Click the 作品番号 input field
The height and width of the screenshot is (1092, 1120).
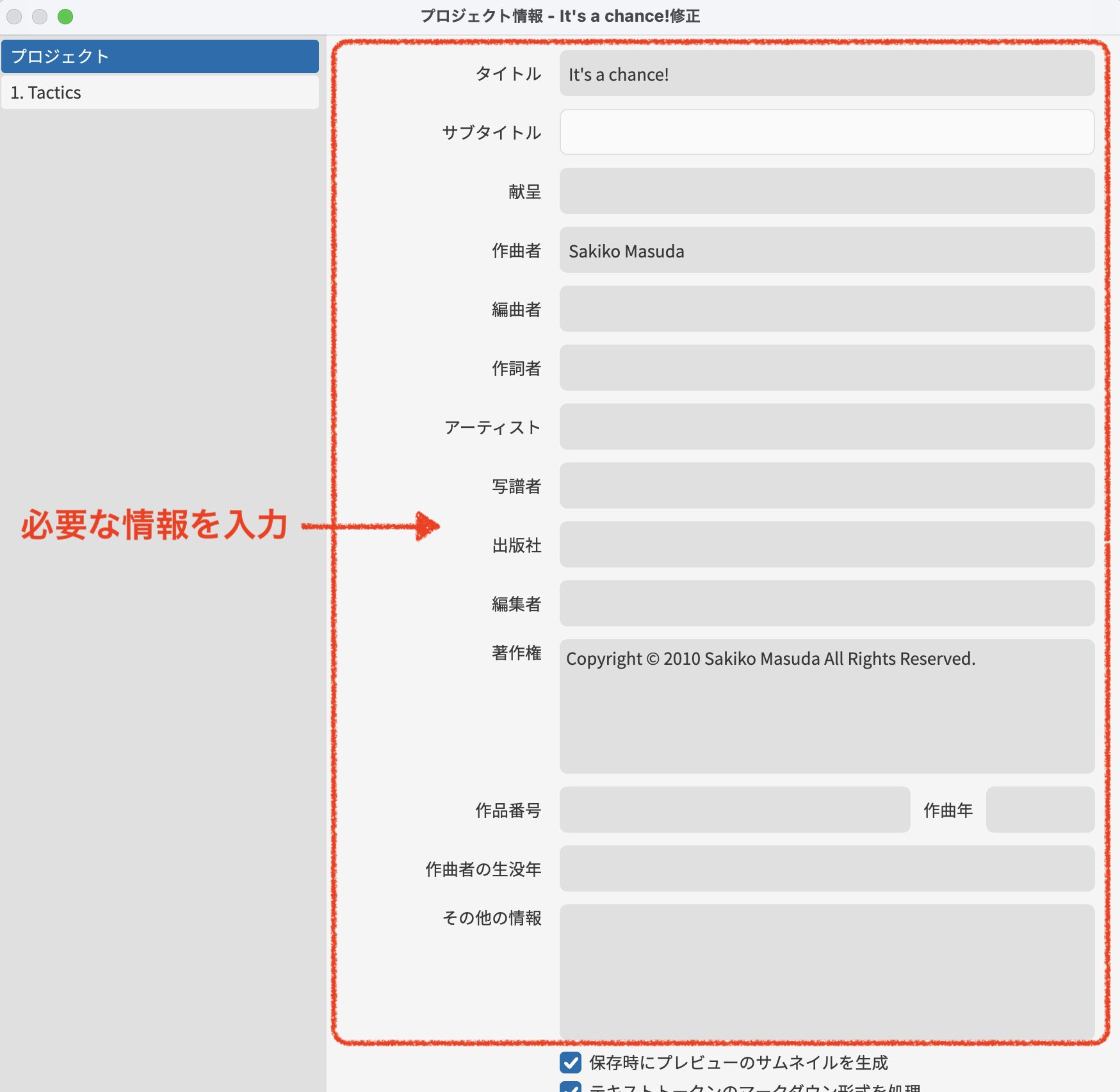point(734,810)
